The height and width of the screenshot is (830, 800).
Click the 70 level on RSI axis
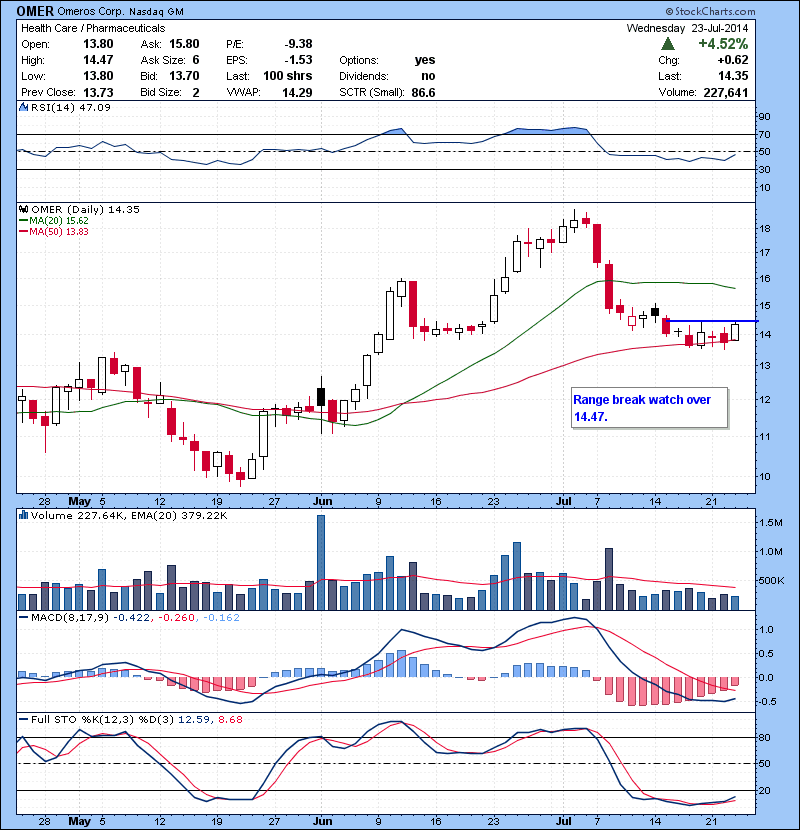pyautogui.click(x=765, y=134)
